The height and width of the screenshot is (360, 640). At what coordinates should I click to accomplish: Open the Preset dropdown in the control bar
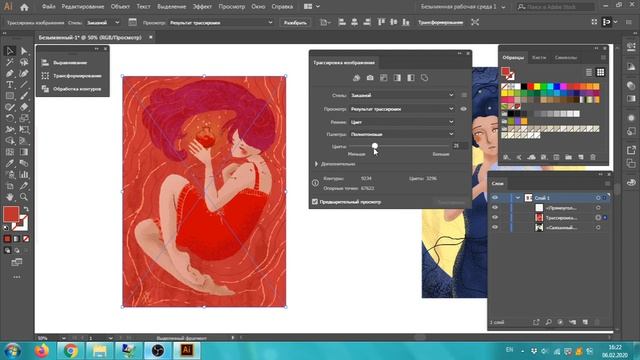103,22
